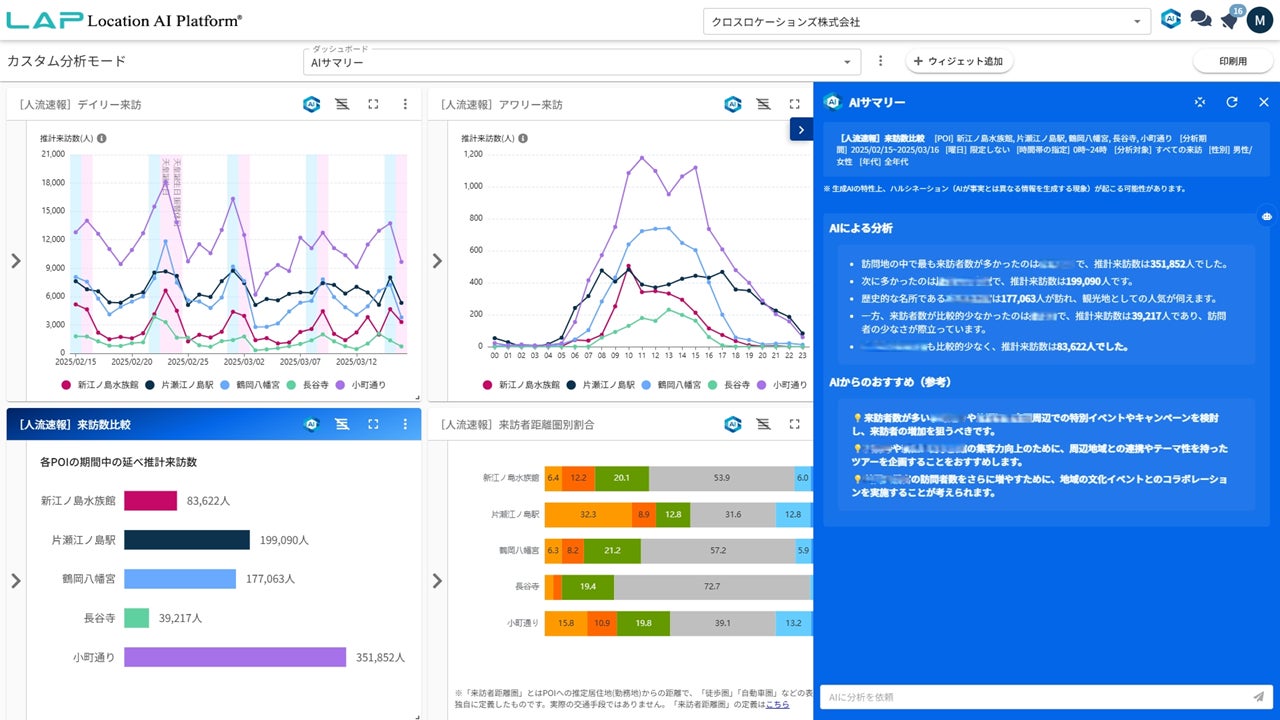1280x720 pixels.
Task: Open the chat messages icon in top bar
Action: [x=1201, y=19]
